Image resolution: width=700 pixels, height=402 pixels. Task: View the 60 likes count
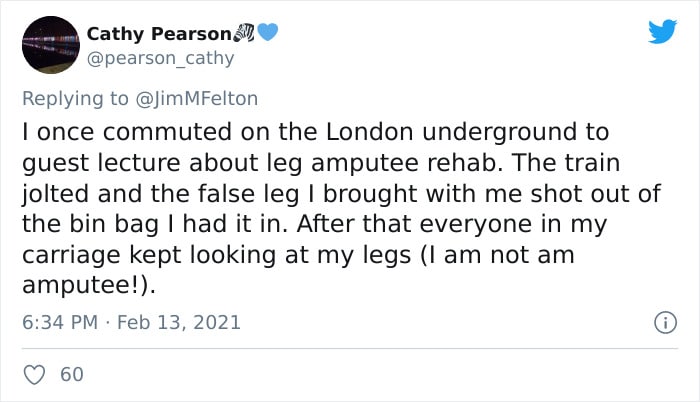click(72, 374)
